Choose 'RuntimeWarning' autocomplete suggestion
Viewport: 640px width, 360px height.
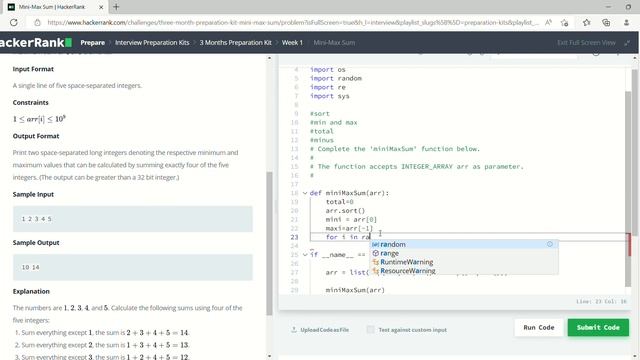[x=464, y=262]
